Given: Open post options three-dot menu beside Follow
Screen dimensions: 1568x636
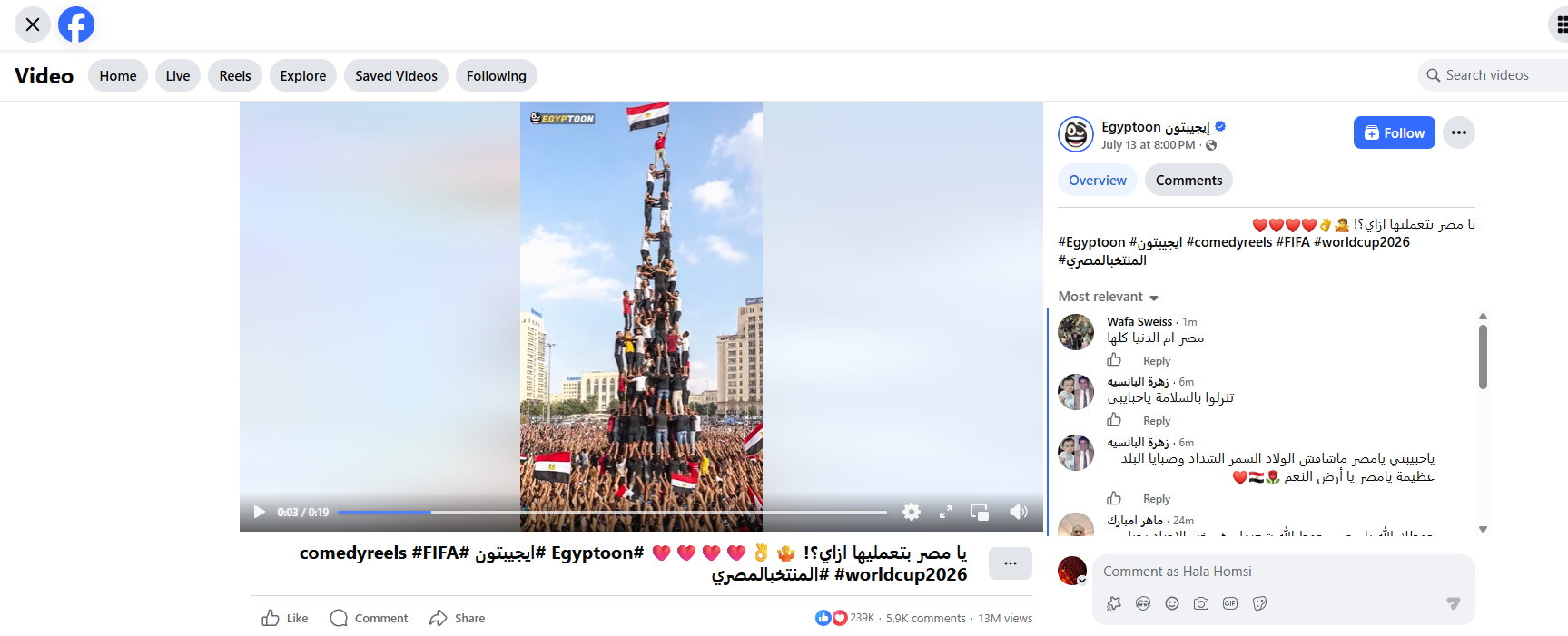Looking at the screenshot, I should tap(1459, 132).
